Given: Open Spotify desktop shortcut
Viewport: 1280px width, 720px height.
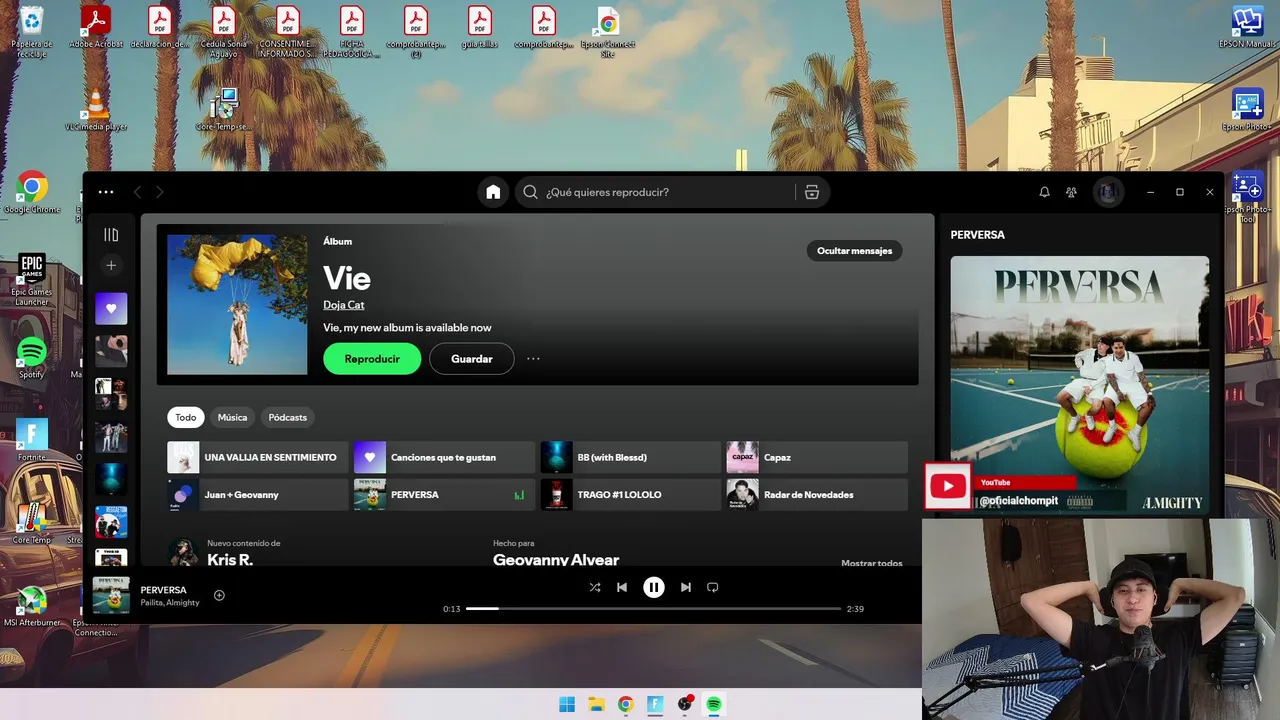Looking at the screenshot, I should 32,358.
